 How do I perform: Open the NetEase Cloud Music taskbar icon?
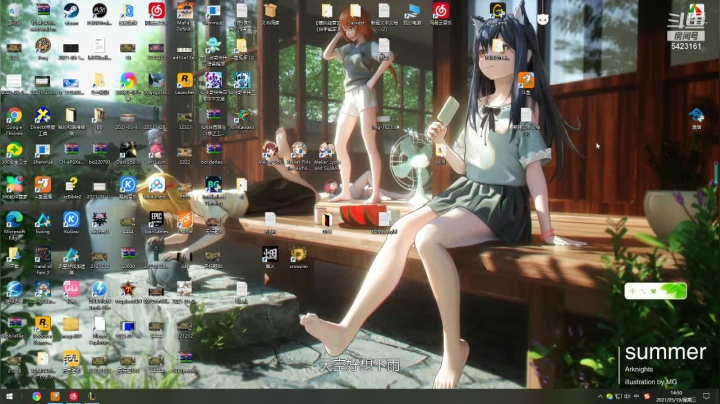pyautogui.click(x=74, y=396)
